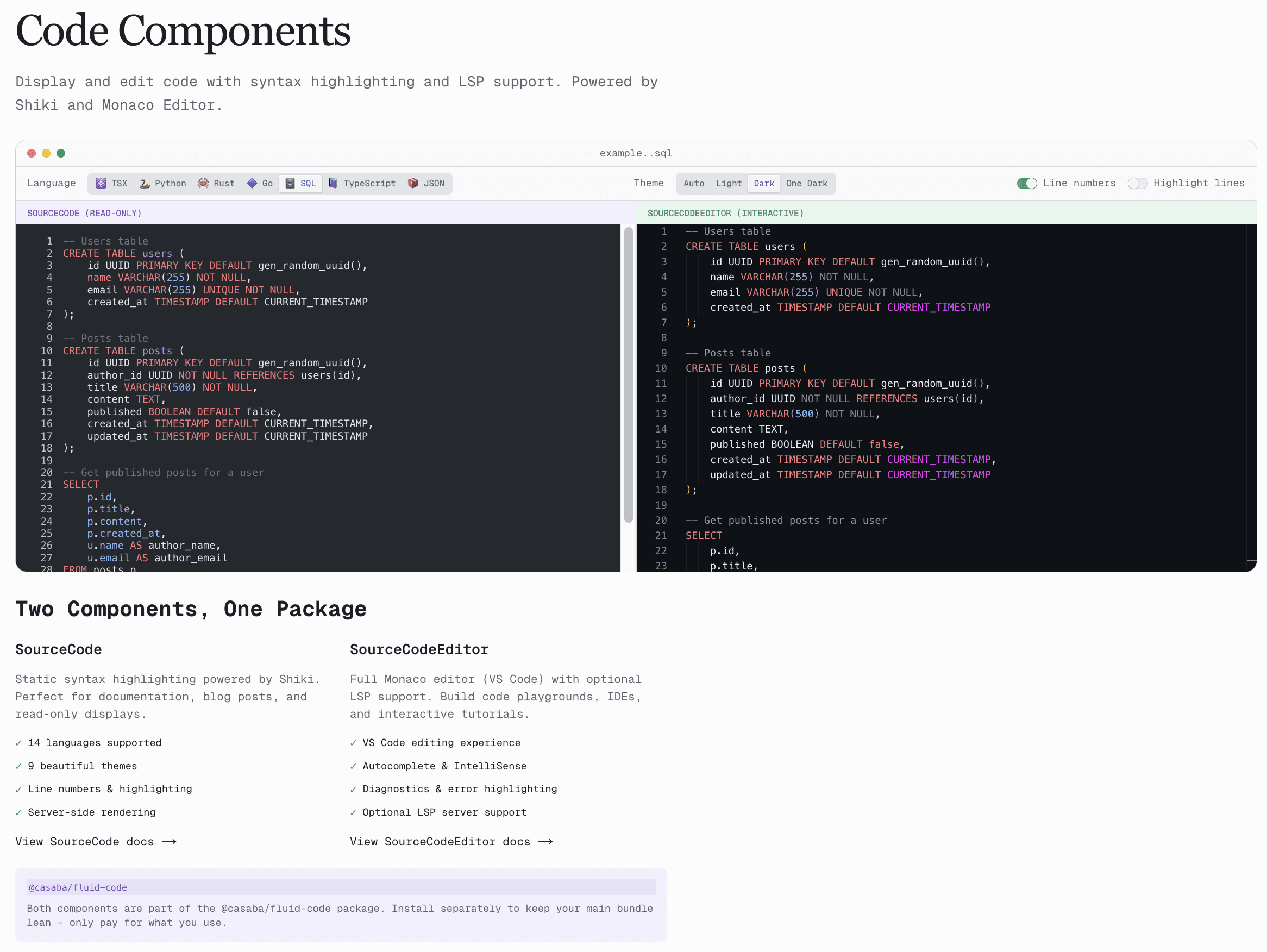Click the red window dot
The height and width of the screenshot is (952, 1267).
[32, 153]
